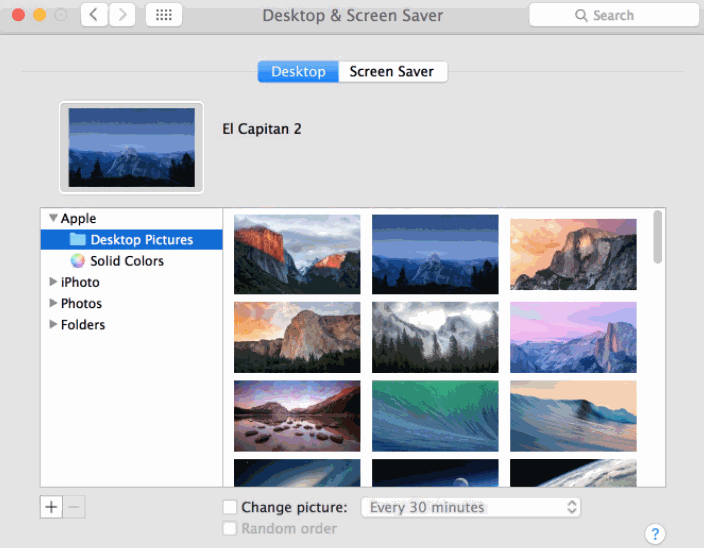
Task: Select Solid Colors color wheel icon
Action: (x=77, y=260)
